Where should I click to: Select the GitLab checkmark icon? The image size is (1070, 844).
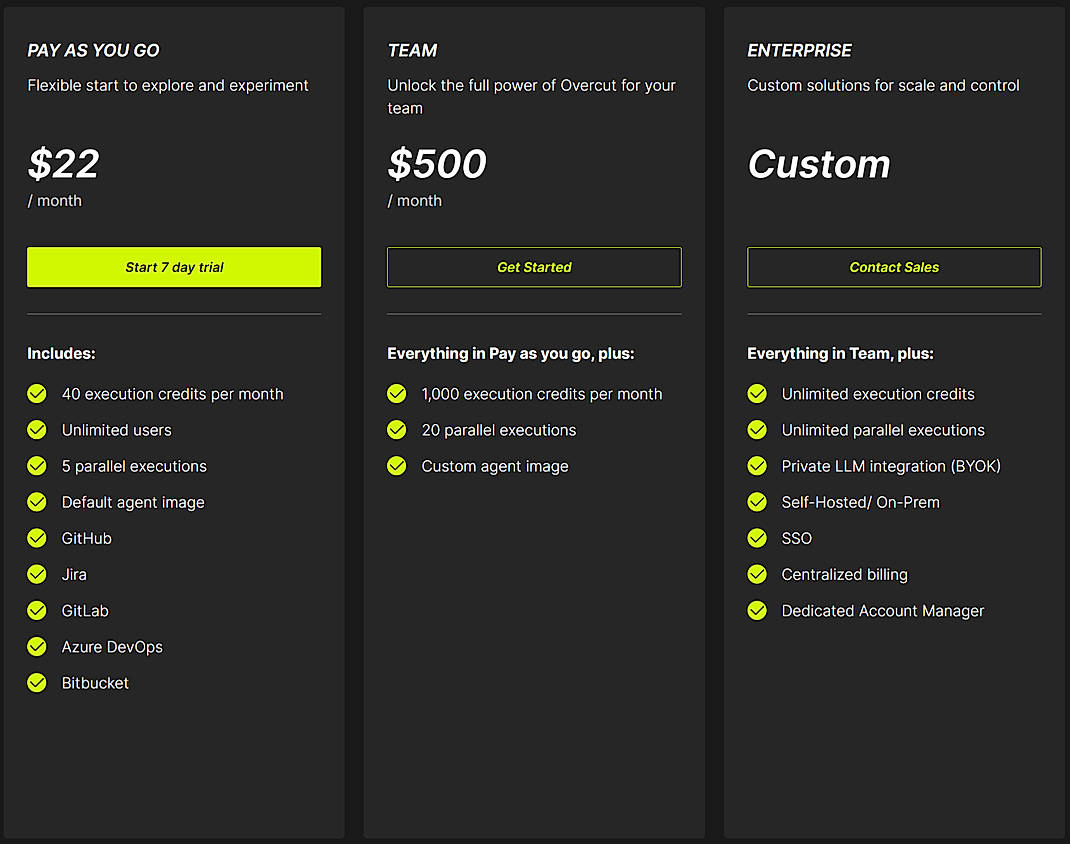click(37, 610)
